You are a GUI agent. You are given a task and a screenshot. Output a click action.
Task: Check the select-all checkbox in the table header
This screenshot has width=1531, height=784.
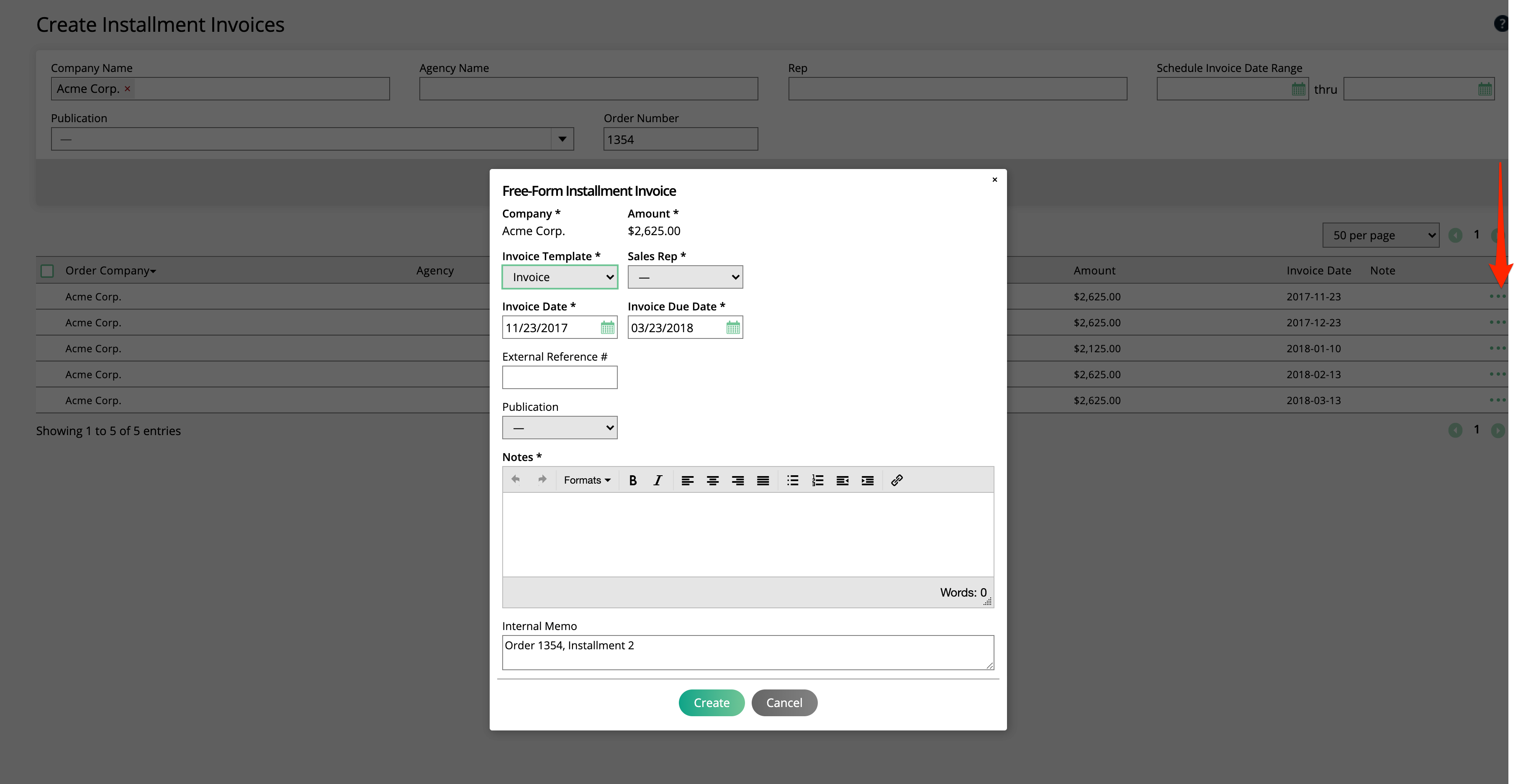47,270
